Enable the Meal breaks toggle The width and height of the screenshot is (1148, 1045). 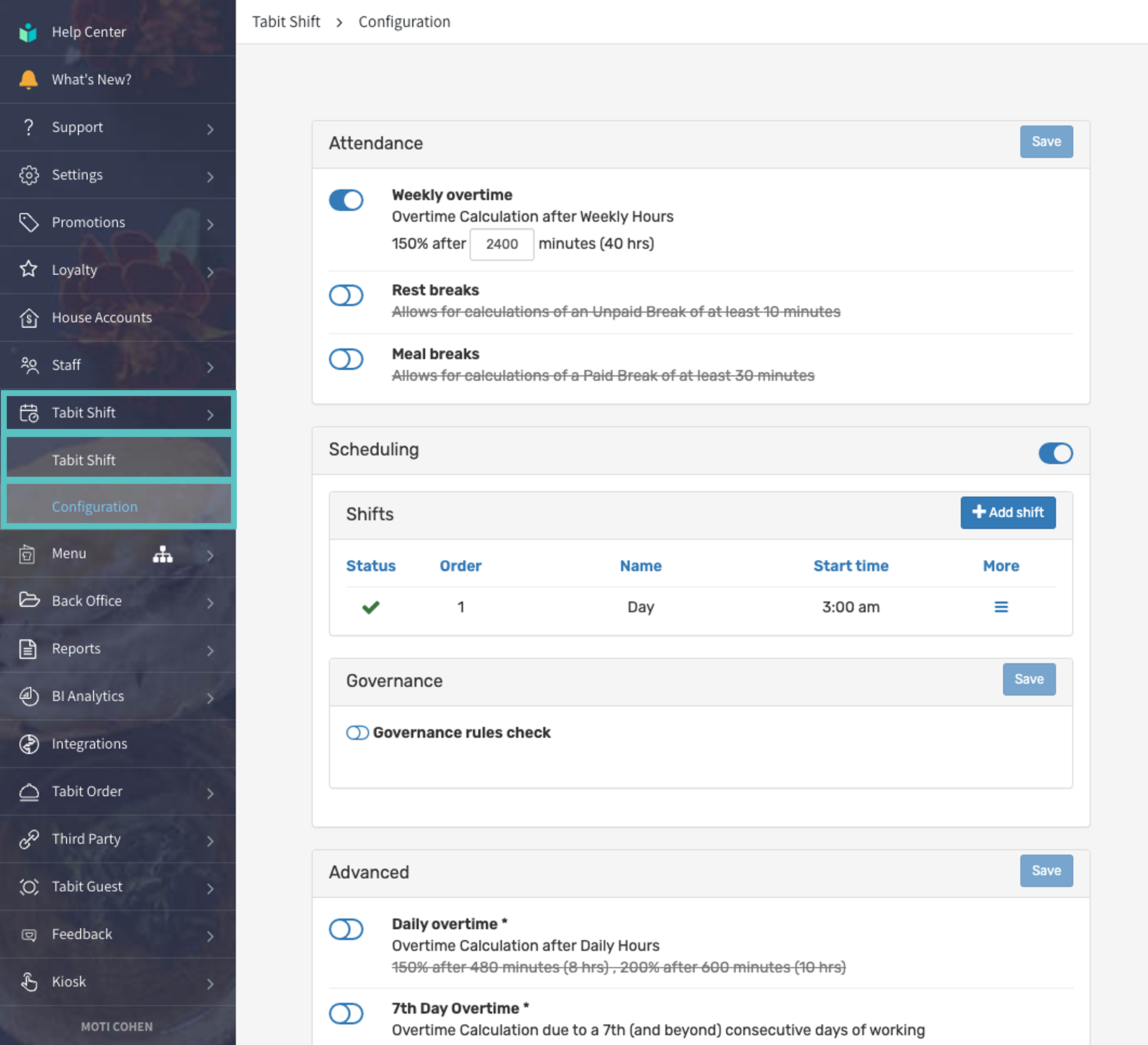pyautogui.click(x=346, y=359)
